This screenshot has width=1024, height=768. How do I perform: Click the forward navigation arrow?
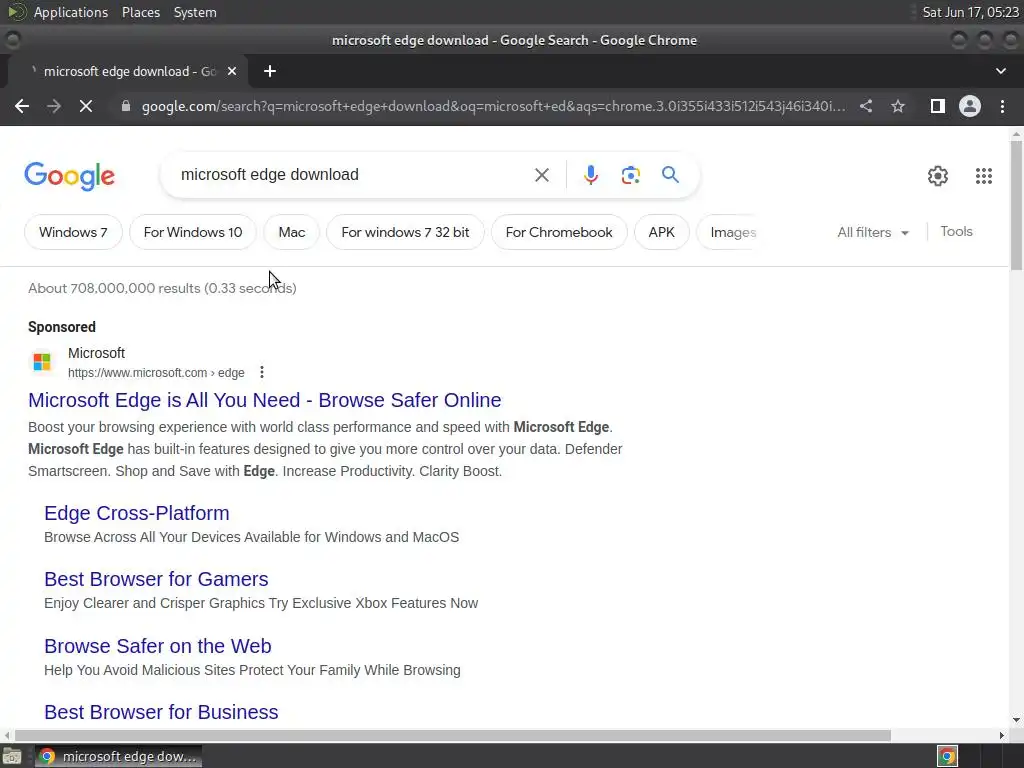coord(54,106)
